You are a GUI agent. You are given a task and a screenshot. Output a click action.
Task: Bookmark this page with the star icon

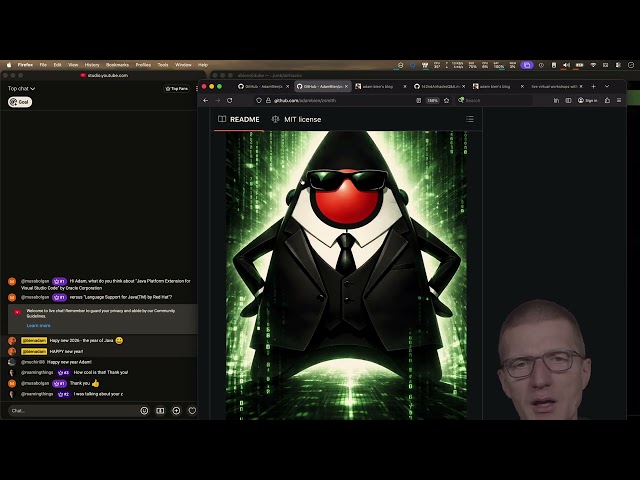pos(447,100)
